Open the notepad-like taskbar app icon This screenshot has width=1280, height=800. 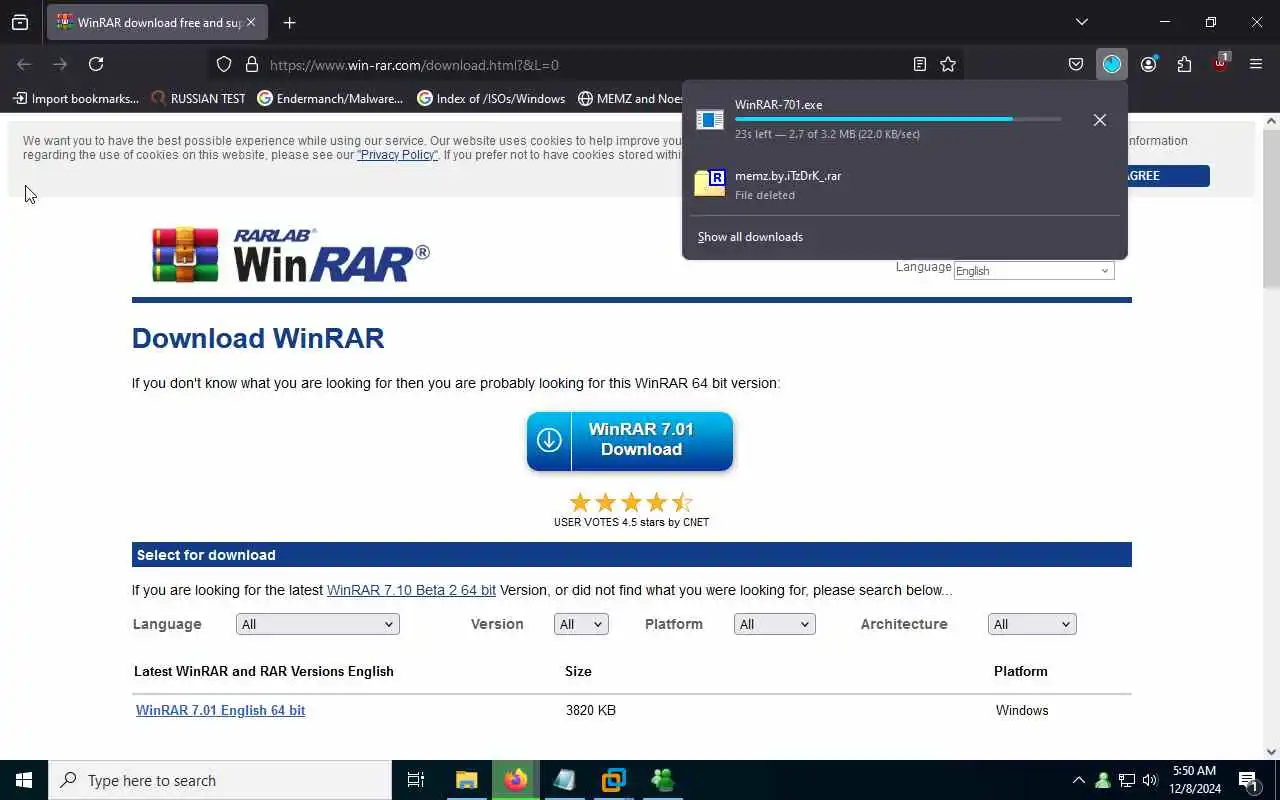click(x=565, y=780)
